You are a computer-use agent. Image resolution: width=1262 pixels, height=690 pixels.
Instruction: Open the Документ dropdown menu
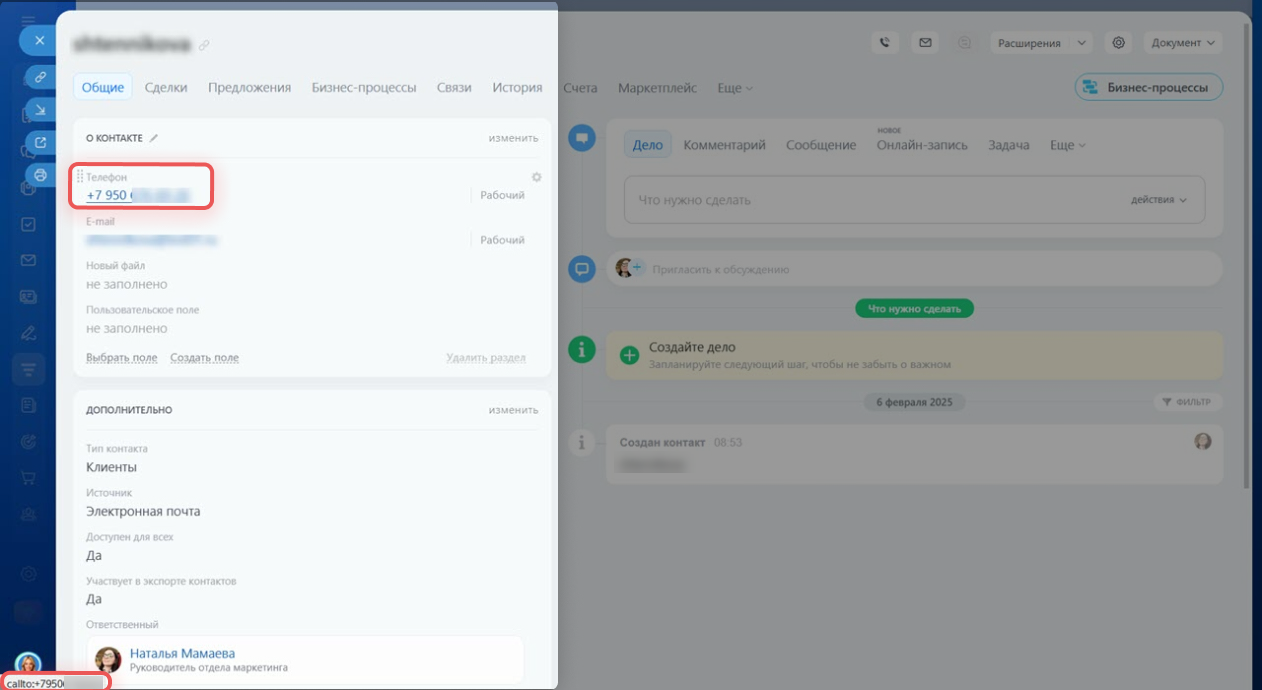pyautogui.click(x=1183, y=43)
